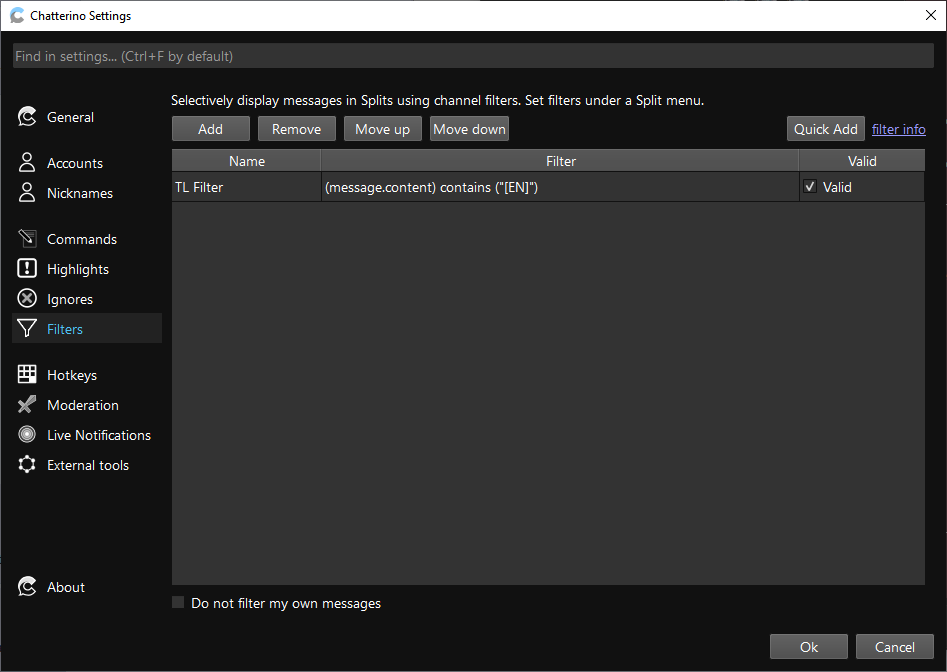The height and width of the screenshot is (672, 947).
Task: Click the Nicknames person icon
Action: click(x=27, y=193)
